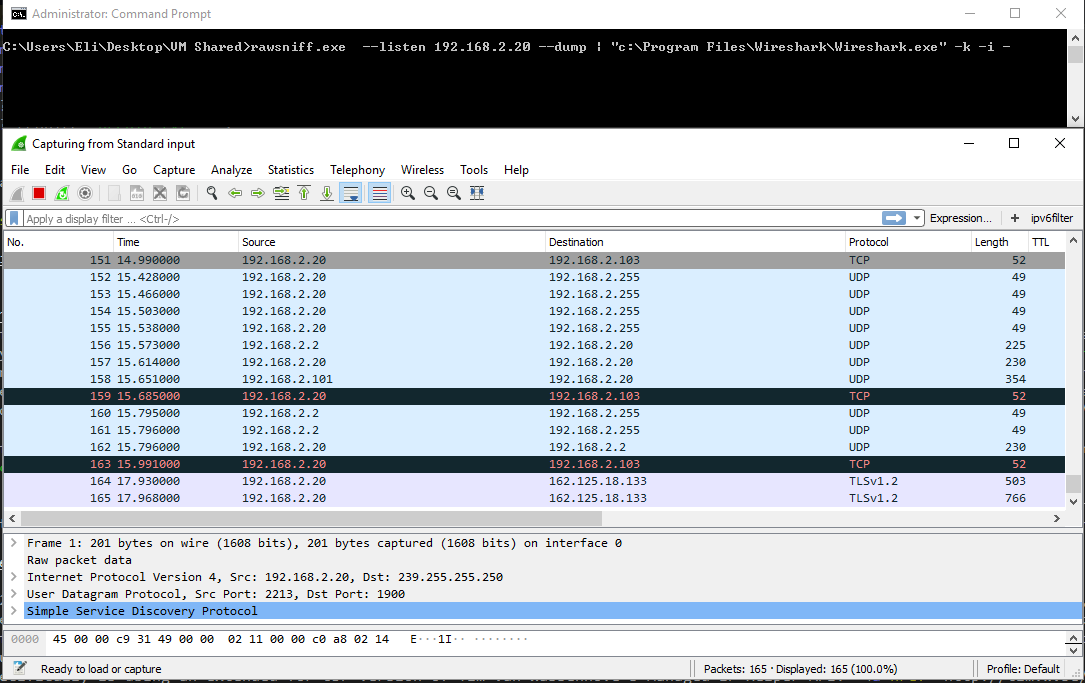Click the Save capture file icon
This screenshot has width=1085, height=683.
[x=137, y=194]
